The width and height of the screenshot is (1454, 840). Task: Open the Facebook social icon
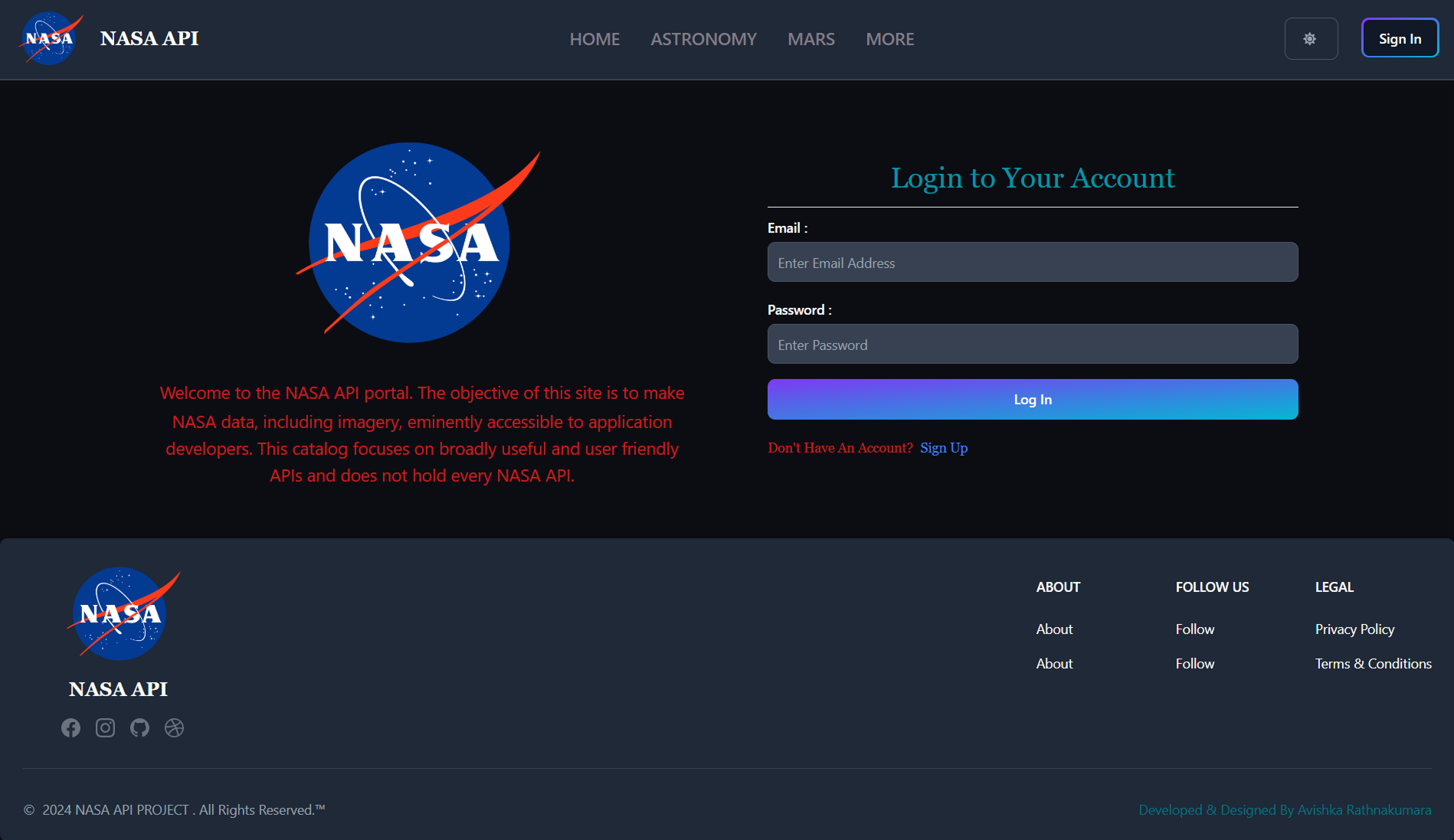click(x=70, y=727)
